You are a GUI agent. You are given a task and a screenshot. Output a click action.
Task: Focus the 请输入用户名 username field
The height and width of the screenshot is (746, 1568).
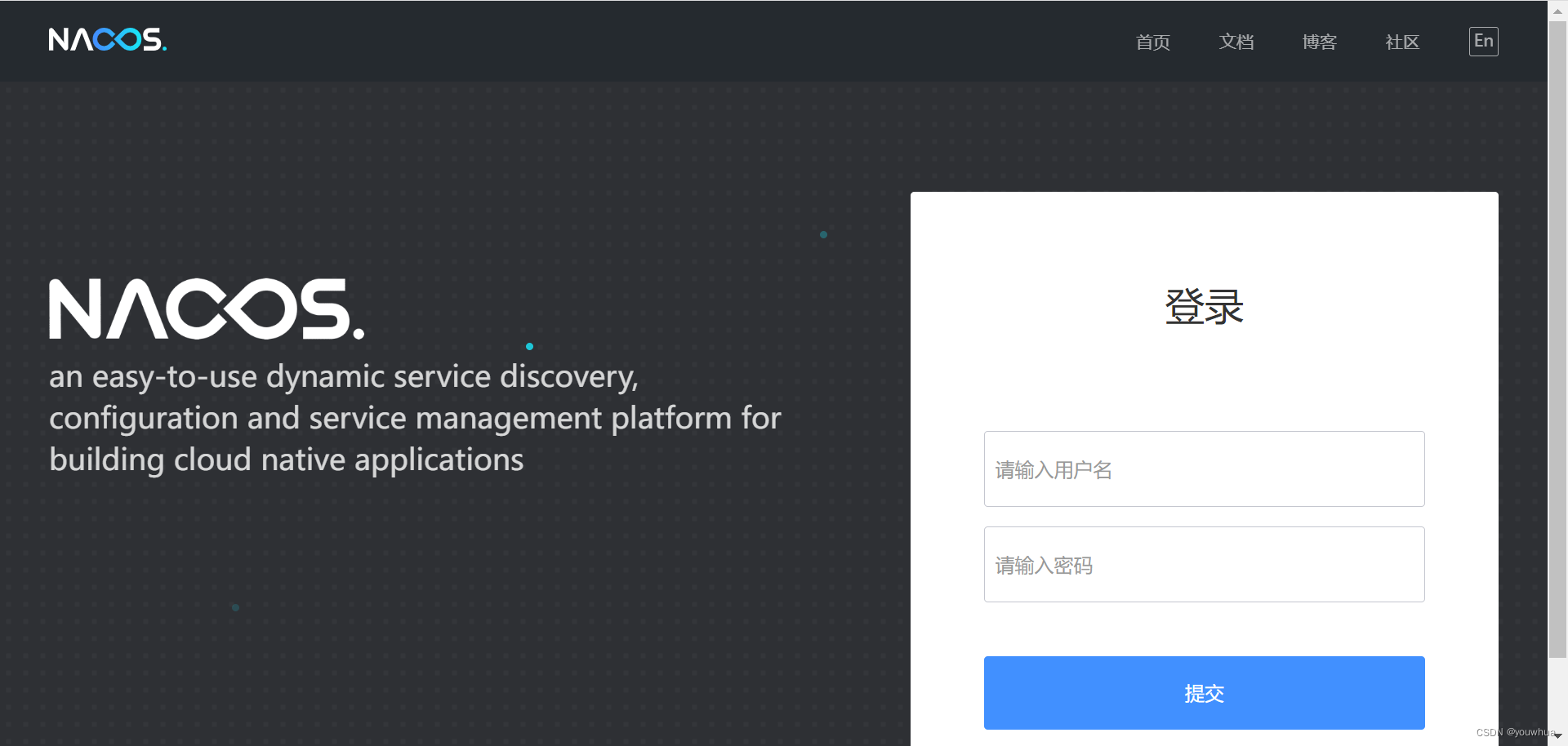point(1205,469)
